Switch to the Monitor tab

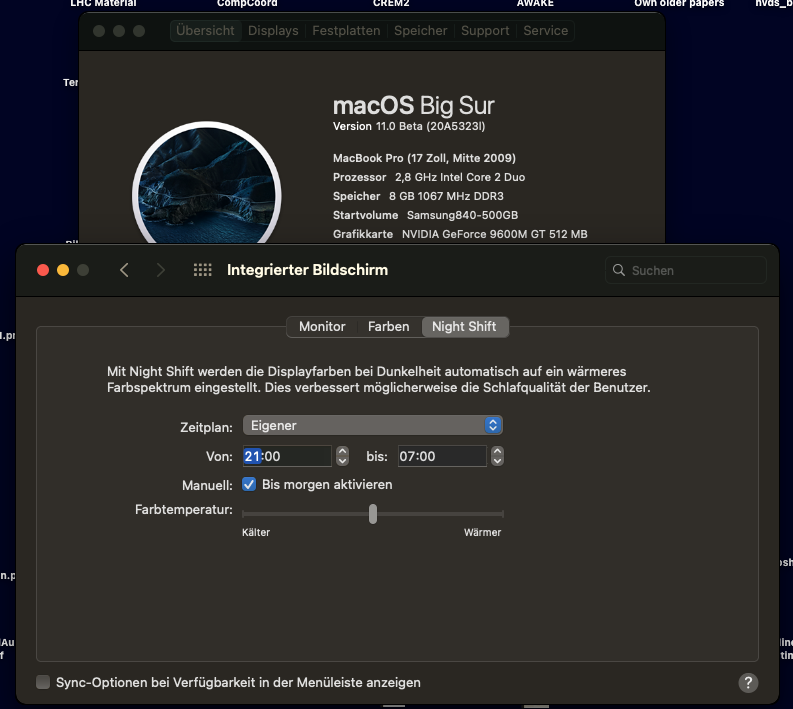[x=322, y=327]
